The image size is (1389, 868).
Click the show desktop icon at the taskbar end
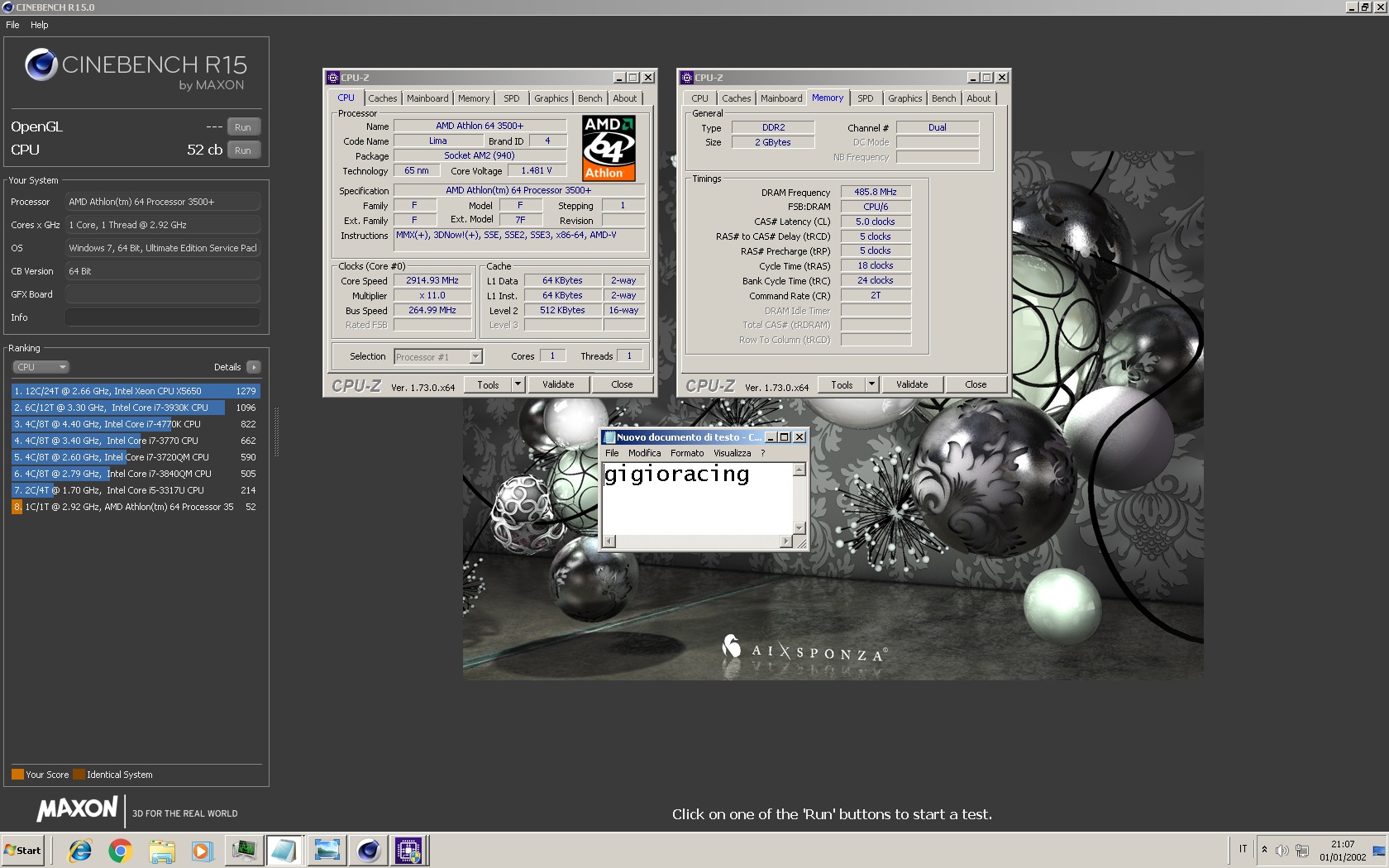pos(1378,851)
